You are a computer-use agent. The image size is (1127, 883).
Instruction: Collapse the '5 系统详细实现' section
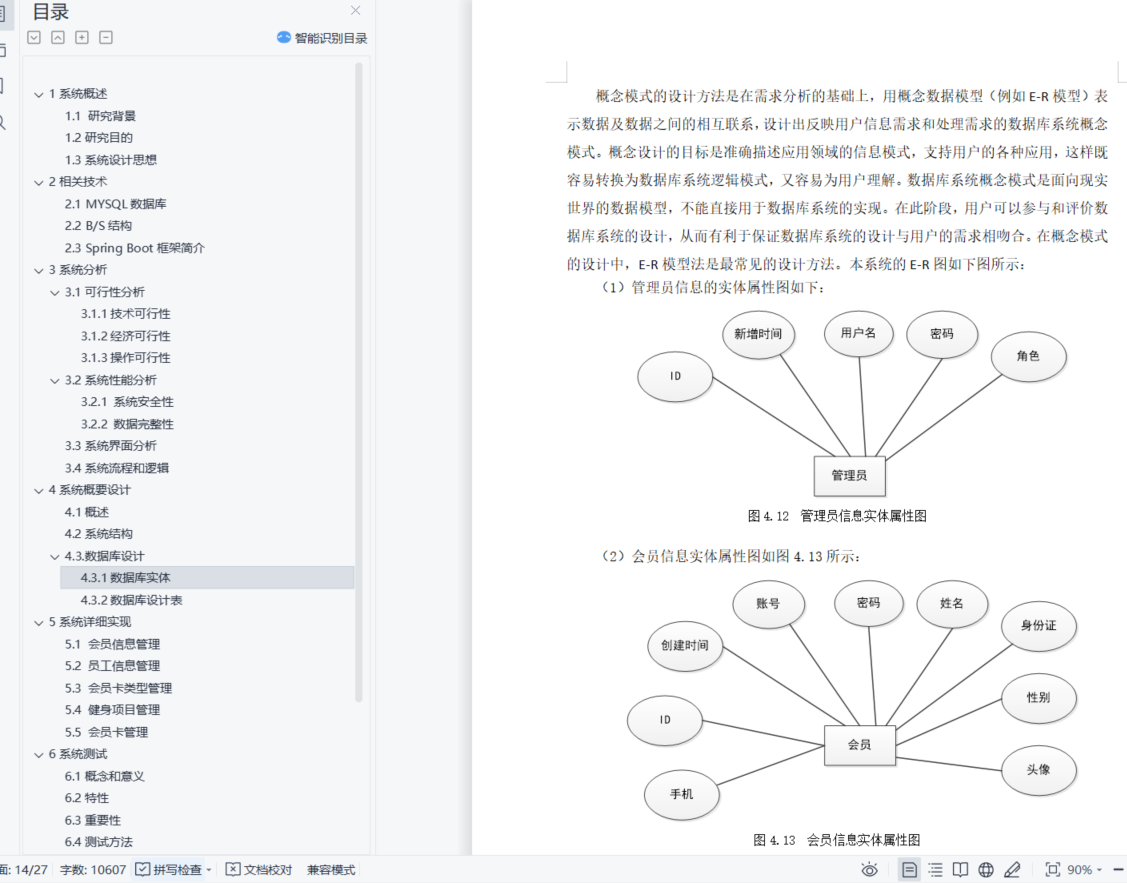point(39,623)
